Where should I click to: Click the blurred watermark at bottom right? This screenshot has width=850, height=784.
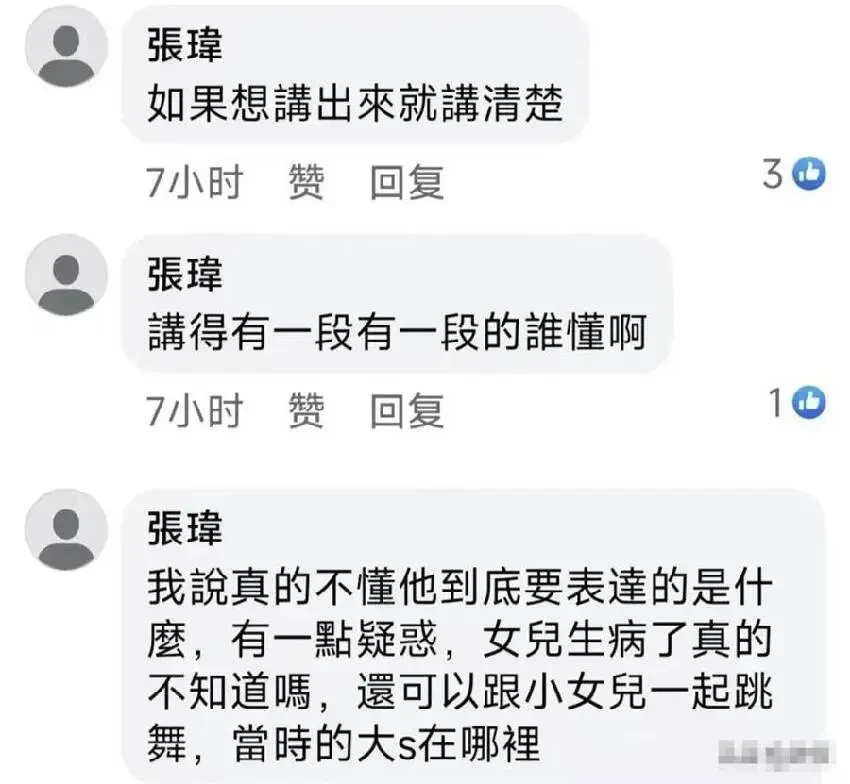[x=774, y=754]
